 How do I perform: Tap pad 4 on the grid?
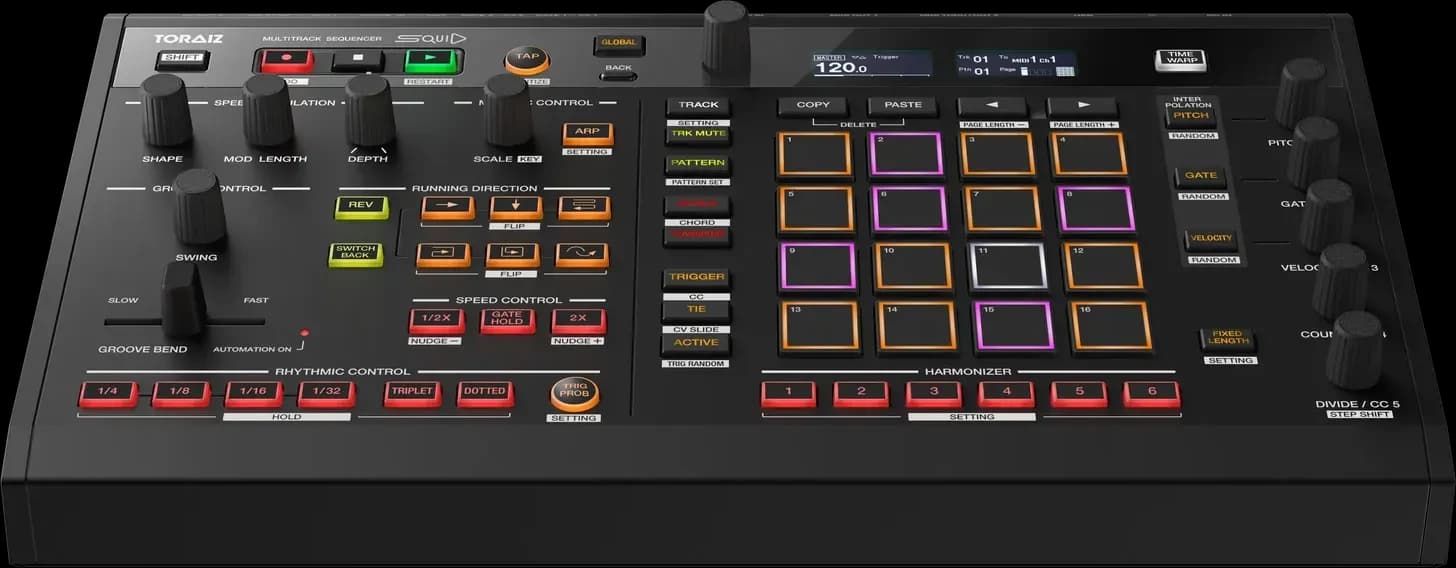(x=1089, y=153)
